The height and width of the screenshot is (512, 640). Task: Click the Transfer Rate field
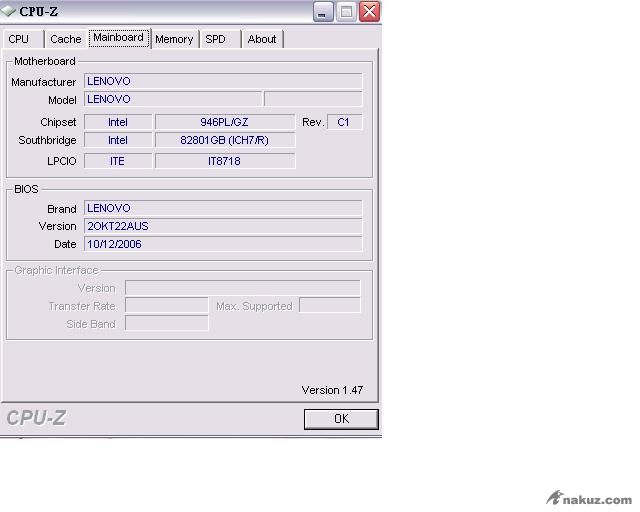tap(167, 306)
